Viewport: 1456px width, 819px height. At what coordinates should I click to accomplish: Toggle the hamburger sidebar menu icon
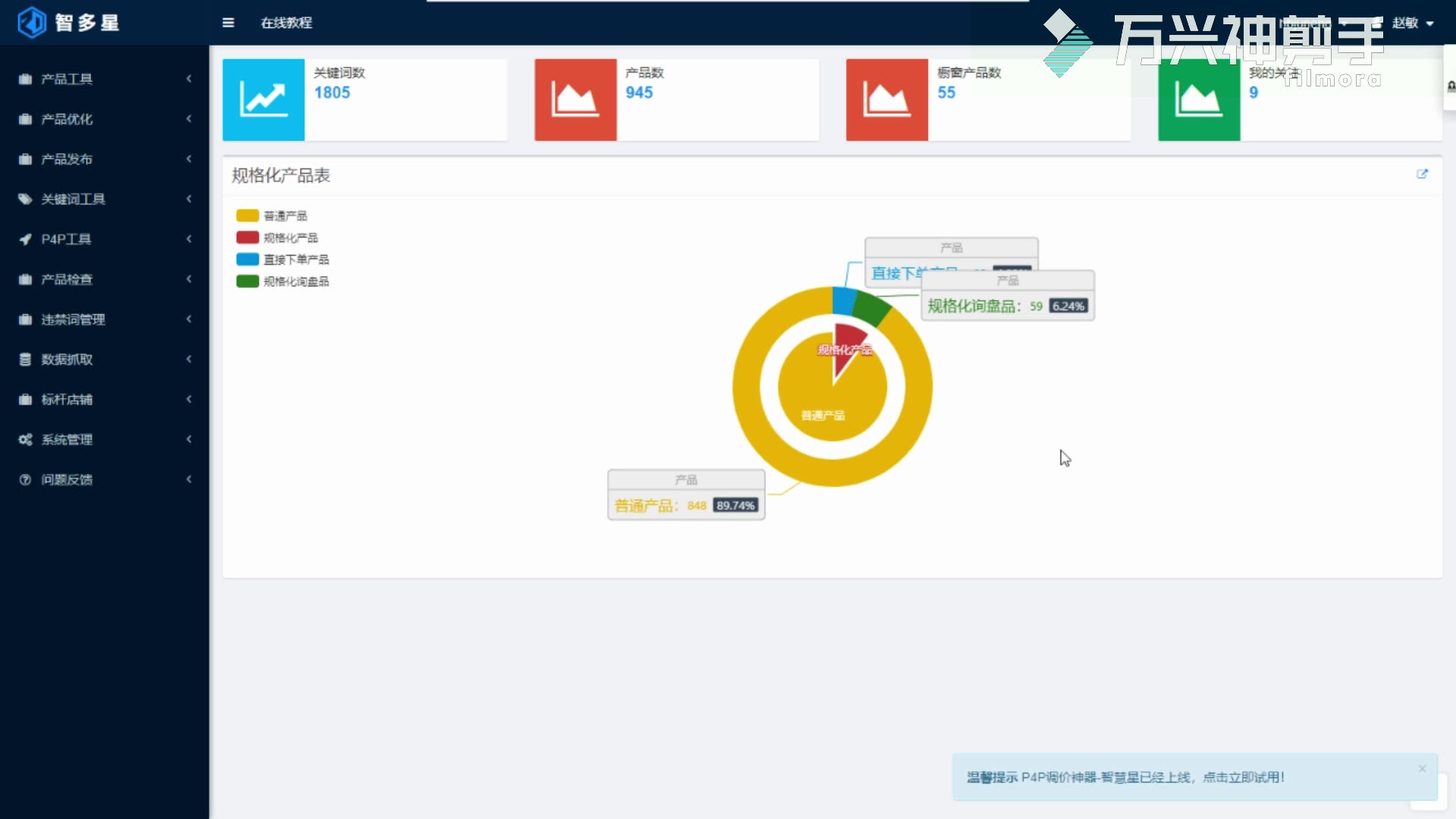(228, 23)
